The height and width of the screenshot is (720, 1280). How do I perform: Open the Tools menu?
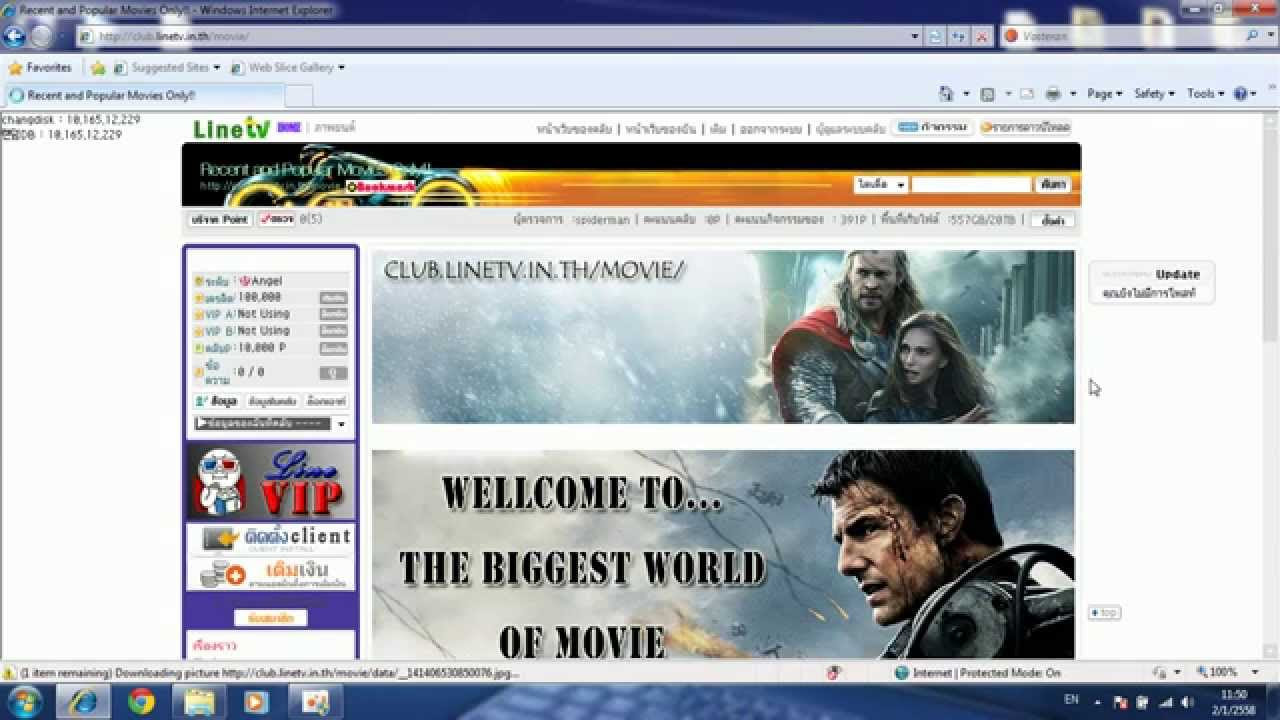coord(1205,94)
